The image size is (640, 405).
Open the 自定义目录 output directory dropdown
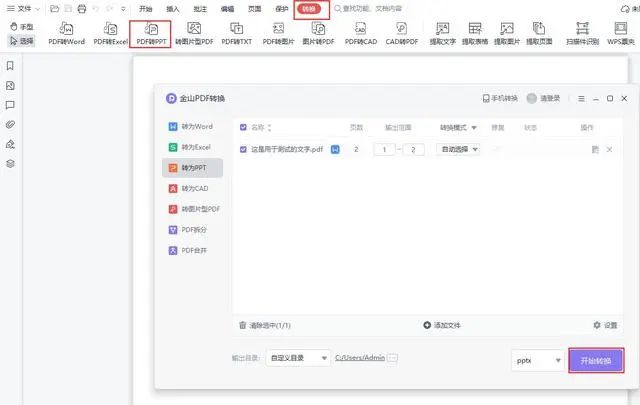tap(298, 358)
